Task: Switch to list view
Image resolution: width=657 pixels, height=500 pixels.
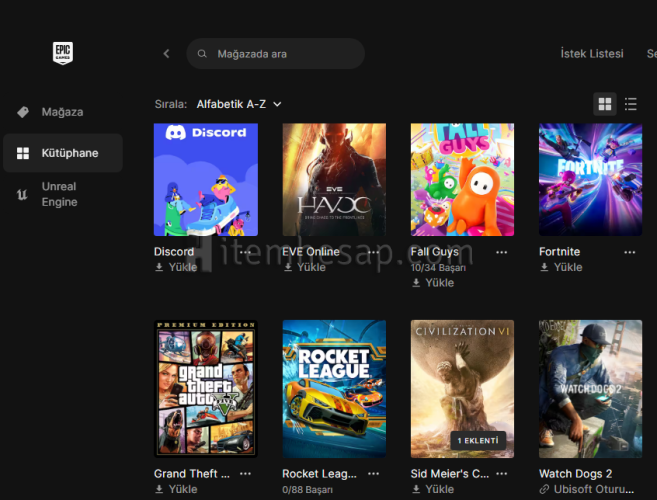Action: pos(631,104)
